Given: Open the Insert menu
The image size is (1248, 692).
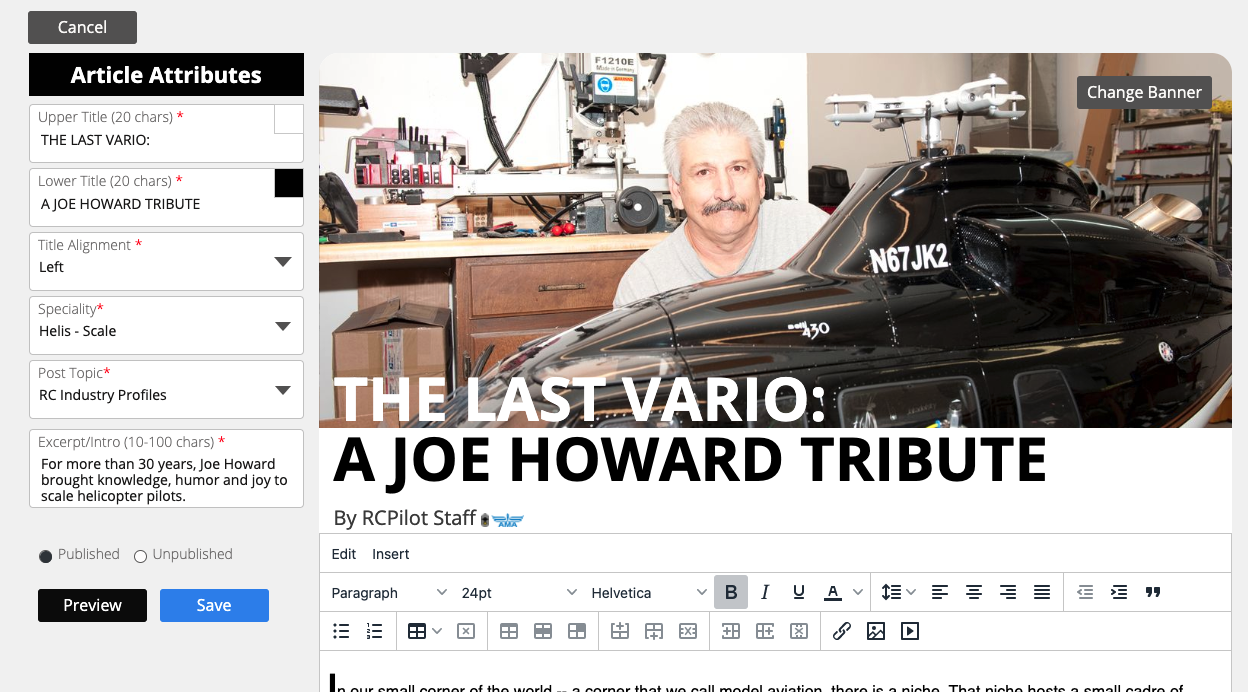Looking at the screenshot, I should tap(391, 554).
